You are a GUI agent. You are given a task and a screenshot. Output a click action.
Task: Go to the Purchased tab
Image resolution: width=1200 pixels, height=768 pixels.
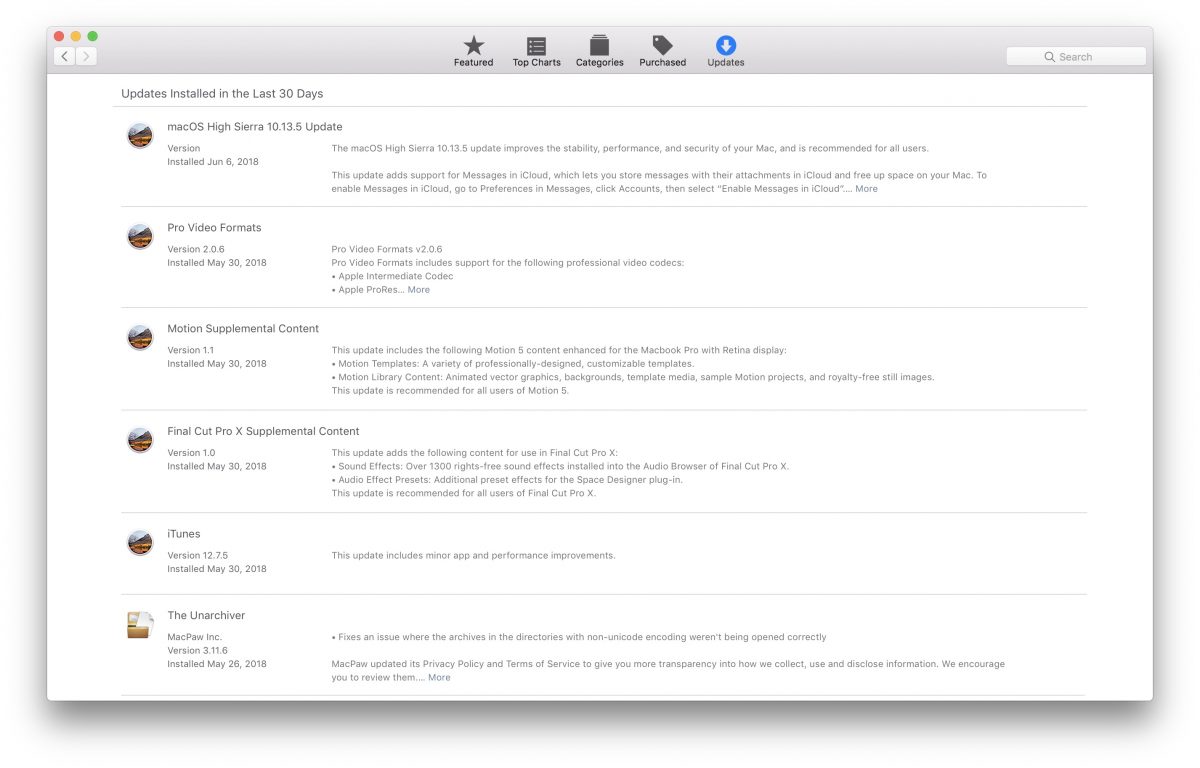point(662,51)
